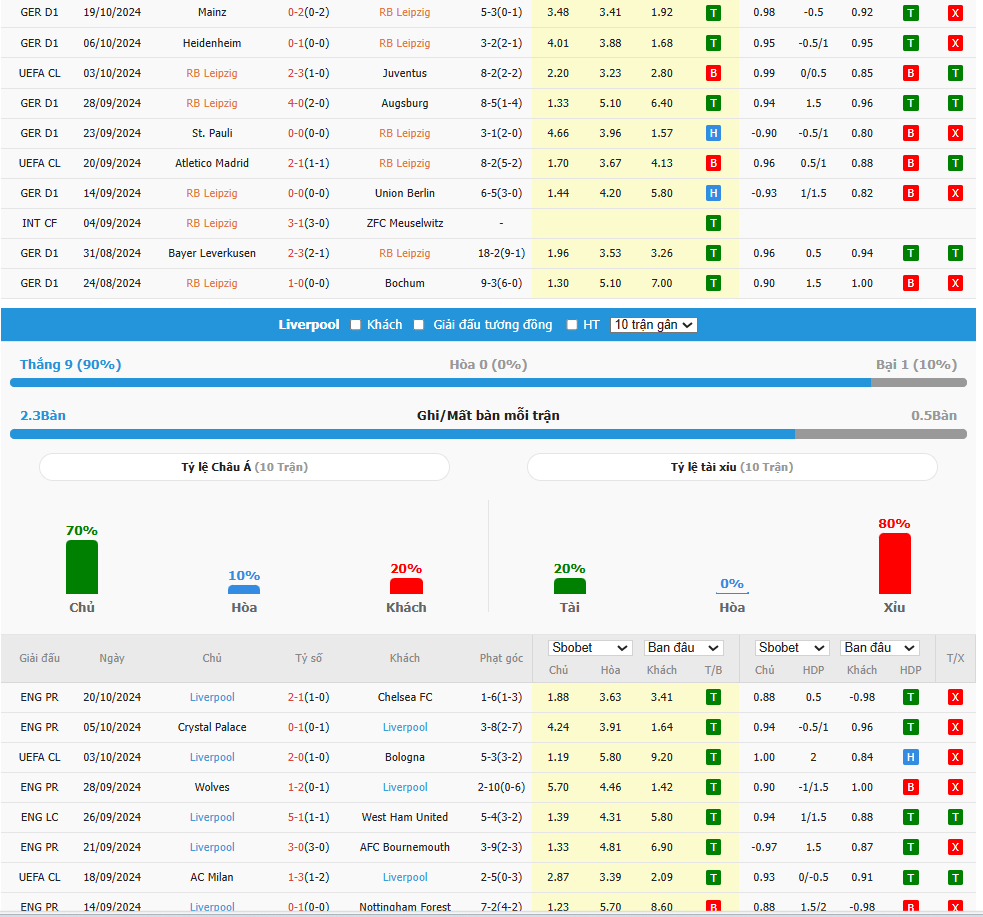The image size is (983, 917).
Task: Click the Bại 1 (10%) label
Action: pos(916,365)
